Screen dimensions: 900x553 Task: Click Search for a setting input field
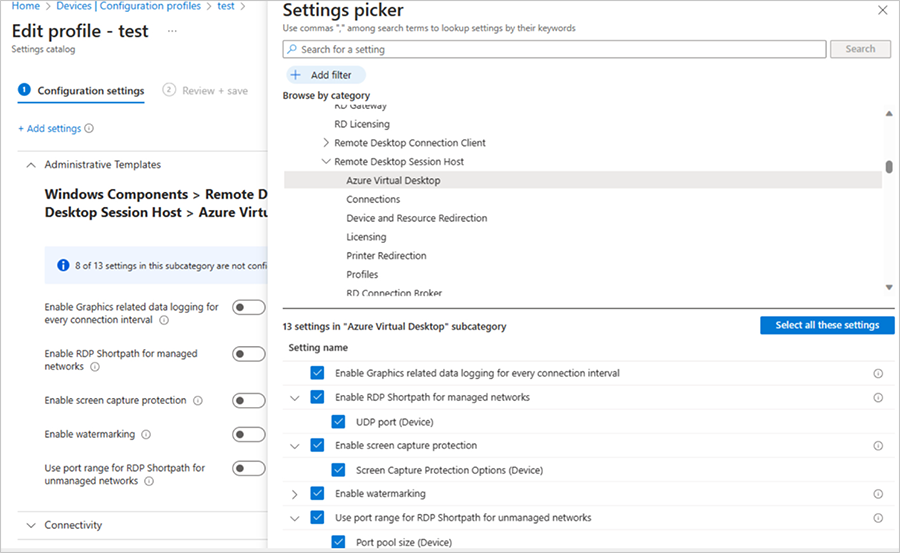click(x=554, y=49)
